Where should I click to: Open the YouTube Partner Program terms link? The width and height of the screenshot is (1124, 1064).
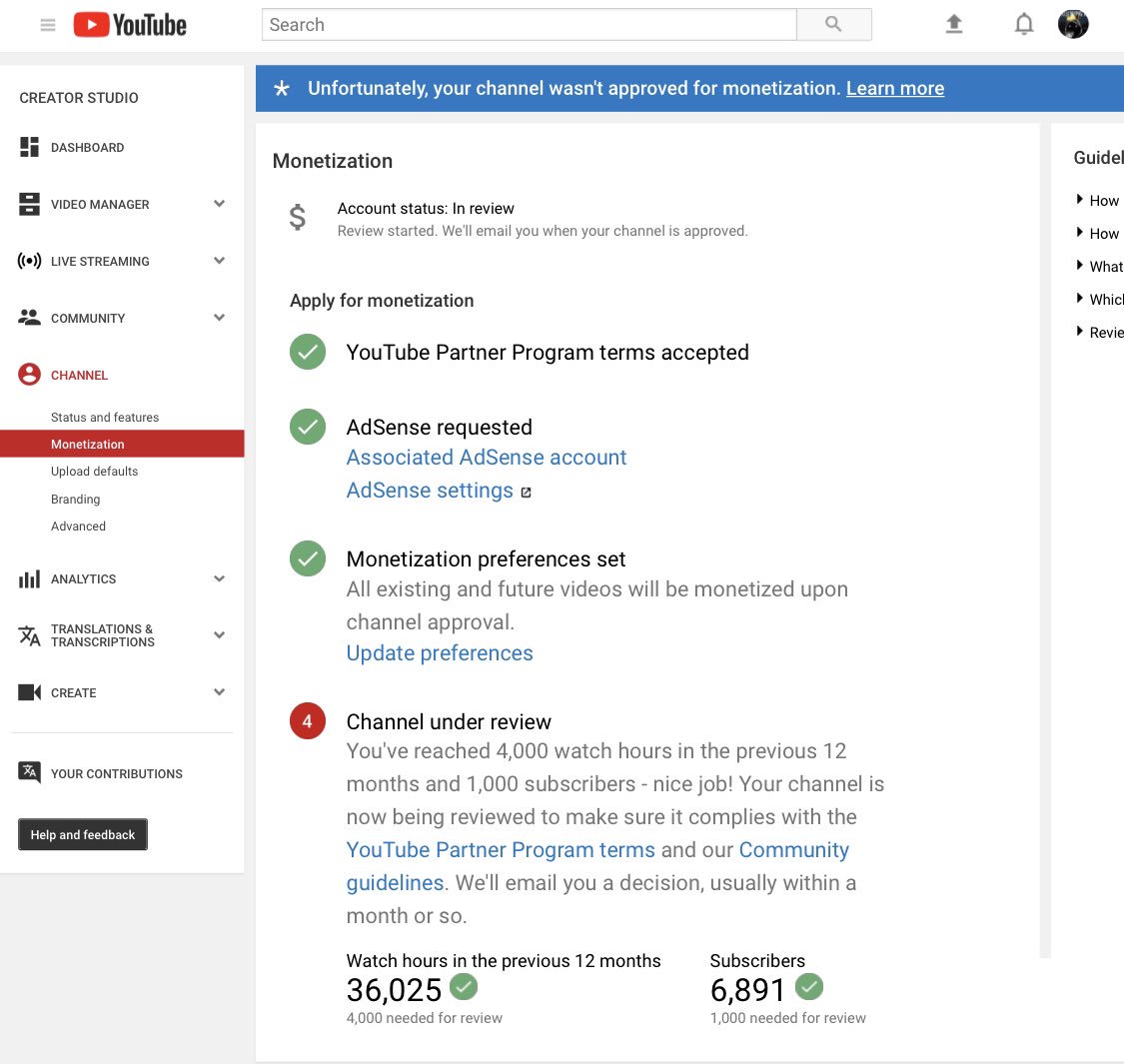(501, 849)
